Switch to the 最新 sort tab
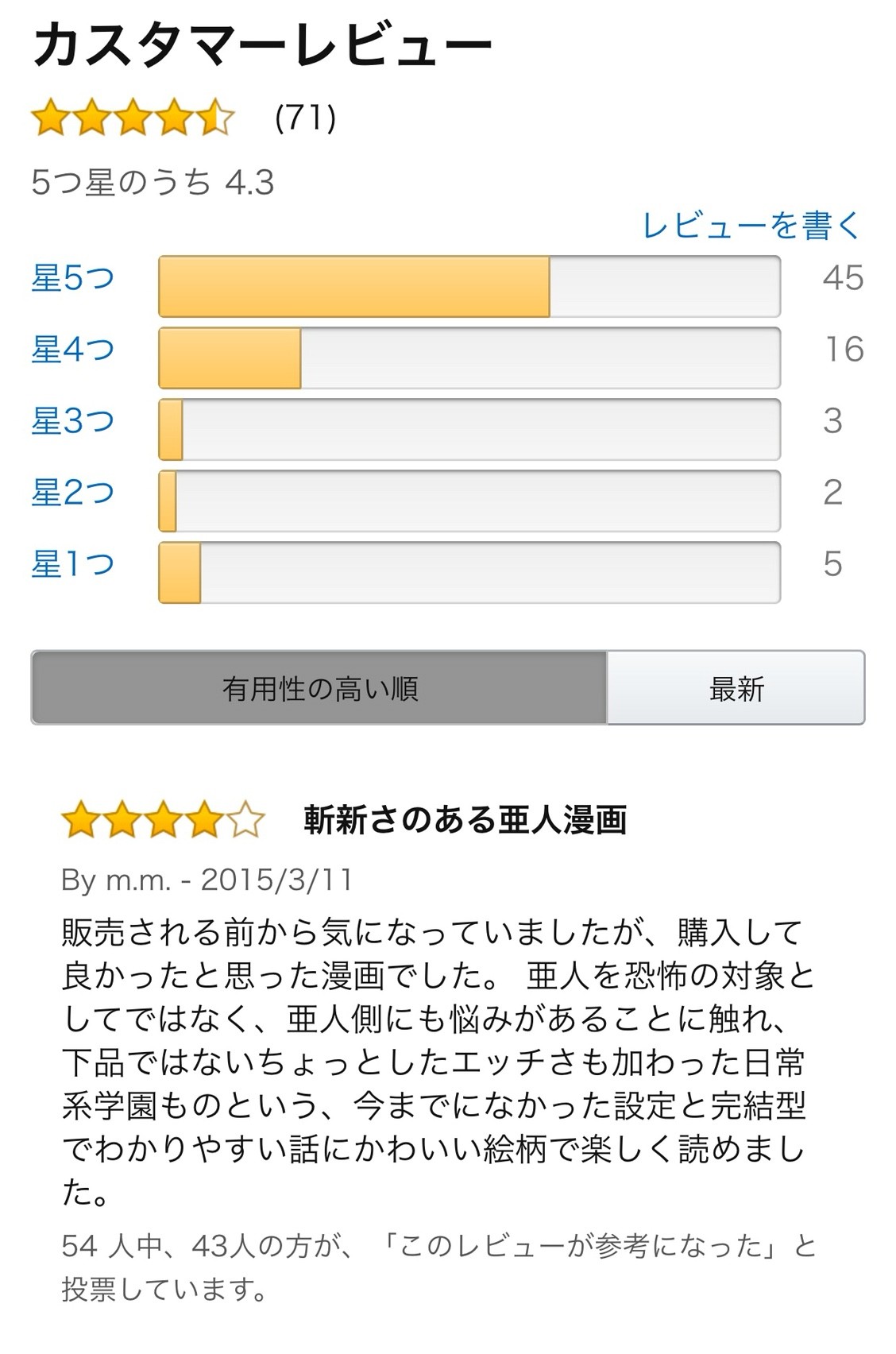 (x=736, y=688)
